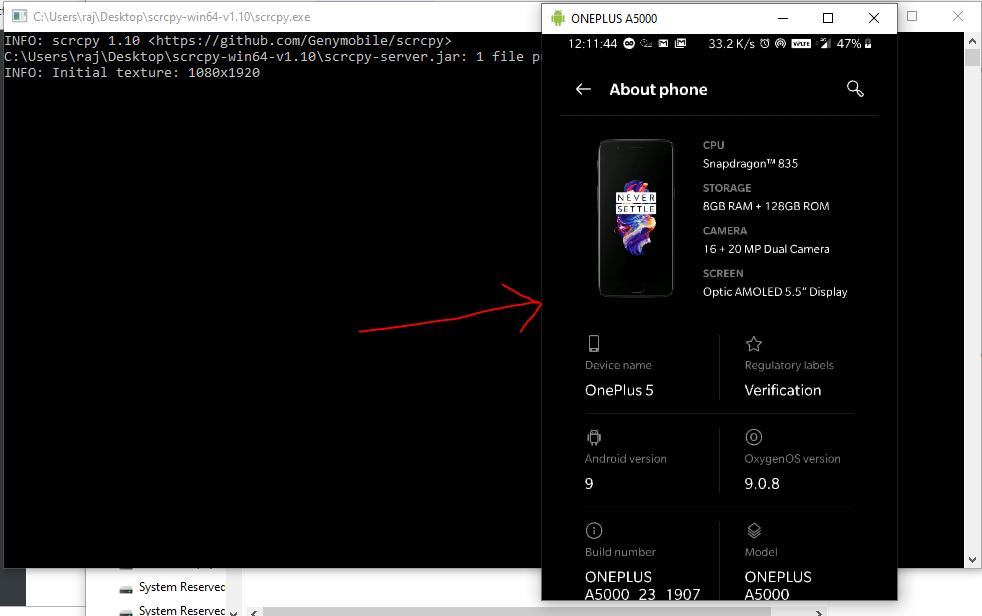Click the signal strength icon in status bar
This screenshot has width=982, height=616.
tap(825, 43)
